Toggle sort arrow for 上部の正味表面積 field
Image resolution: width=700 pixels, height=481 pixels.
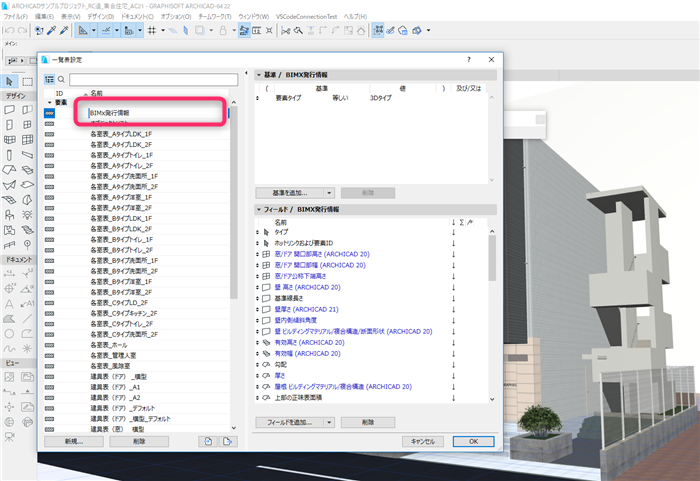click(454, 397)
